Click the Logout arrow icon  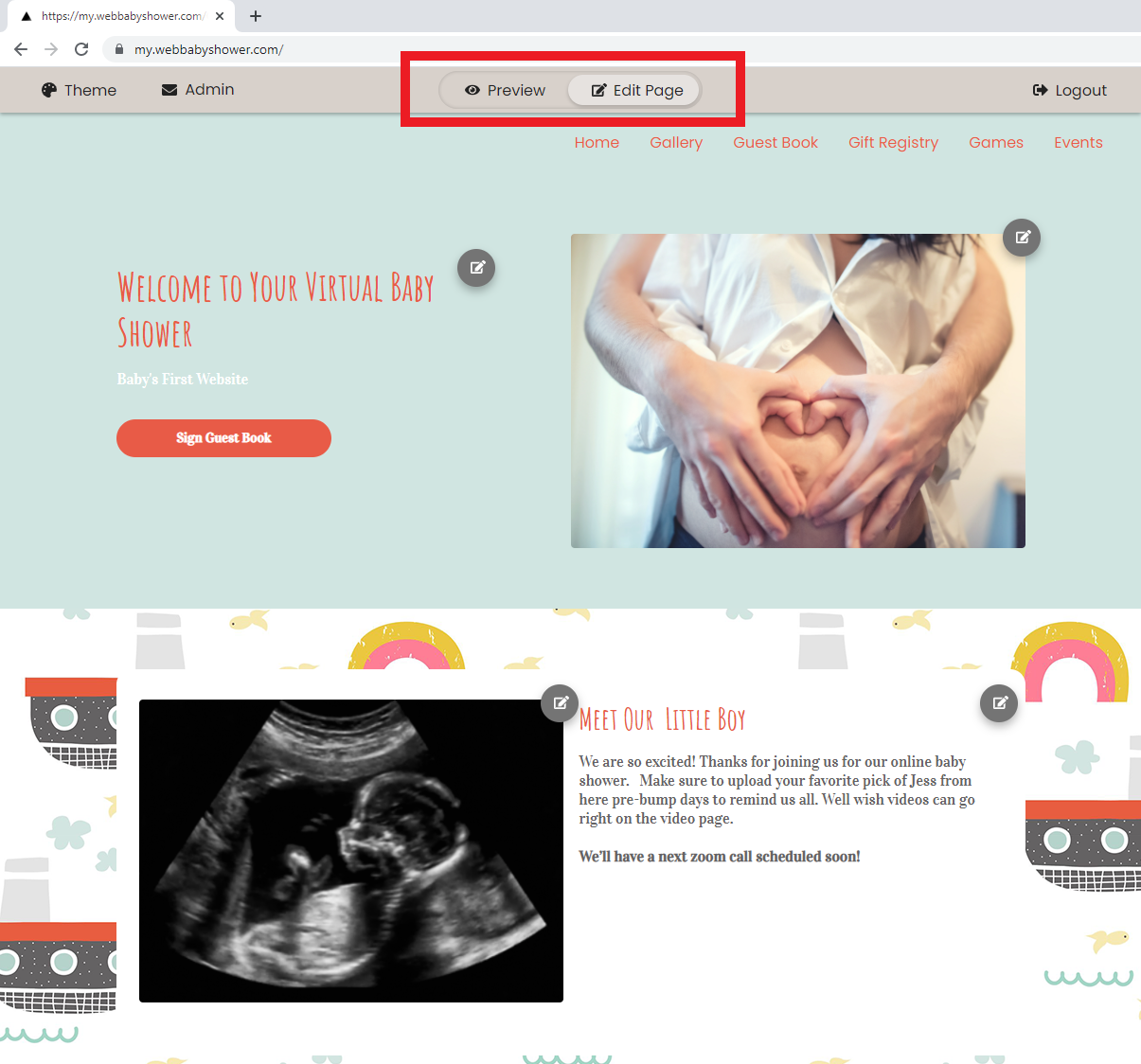click(1040, 90)
